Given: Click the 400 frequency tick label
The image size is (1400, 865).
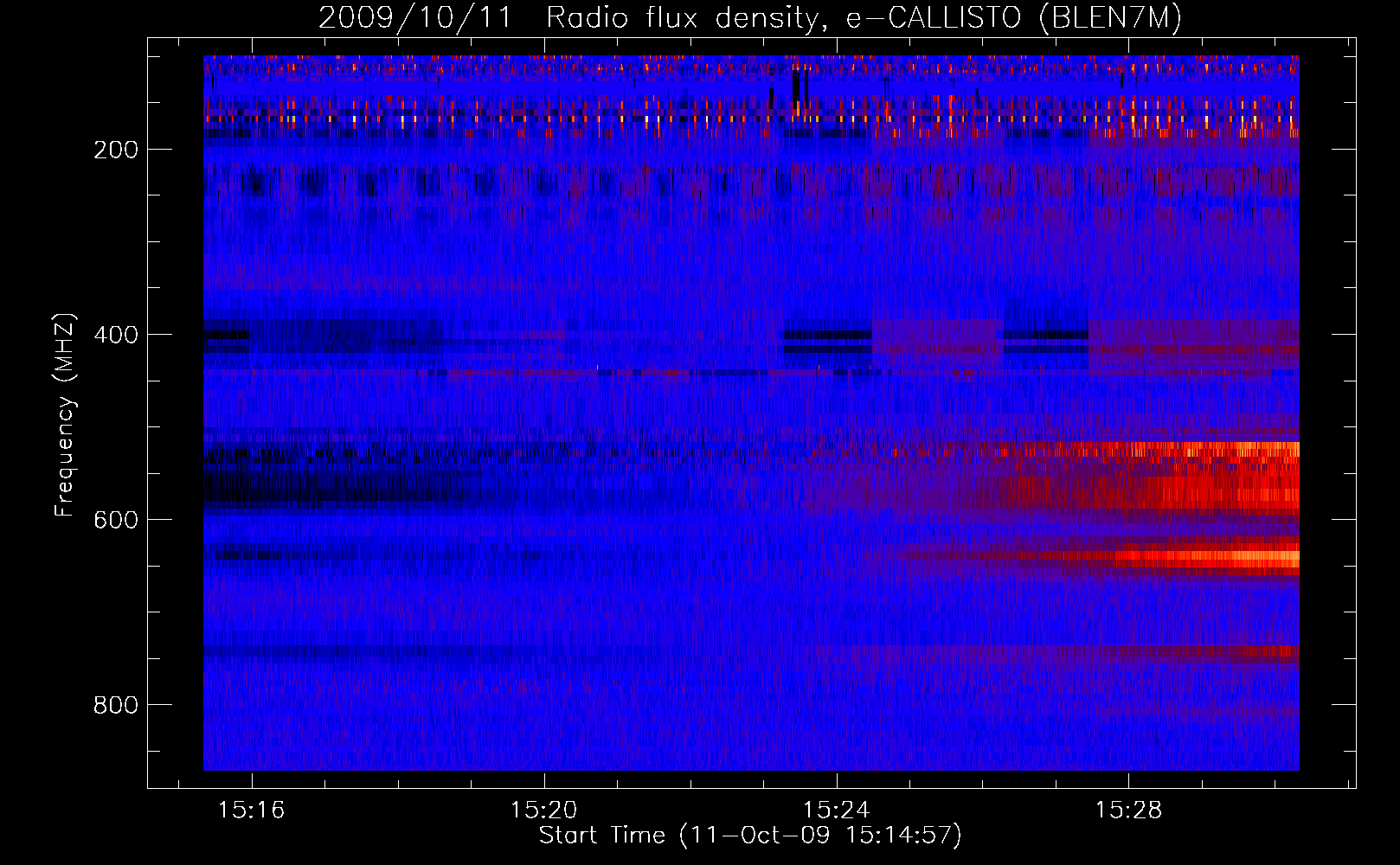Looking at the screenshot, I should pos(116,335).
